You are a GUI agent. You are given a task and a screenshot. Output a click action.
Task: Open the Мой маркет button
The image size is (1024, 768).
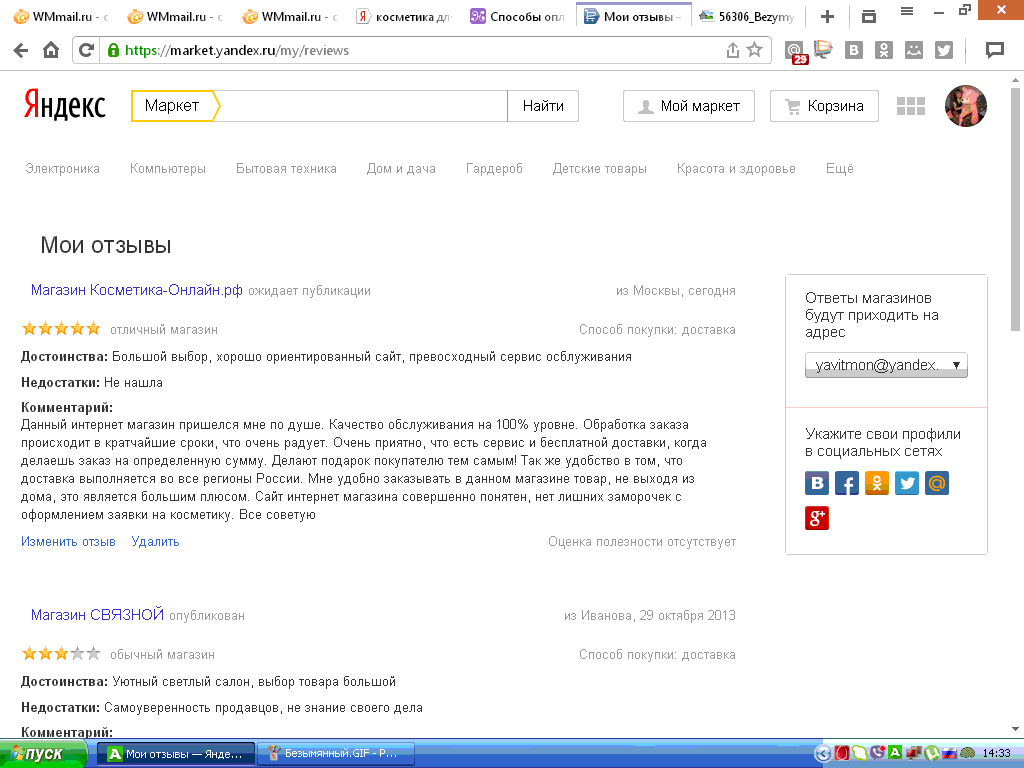tap(689, 106)
